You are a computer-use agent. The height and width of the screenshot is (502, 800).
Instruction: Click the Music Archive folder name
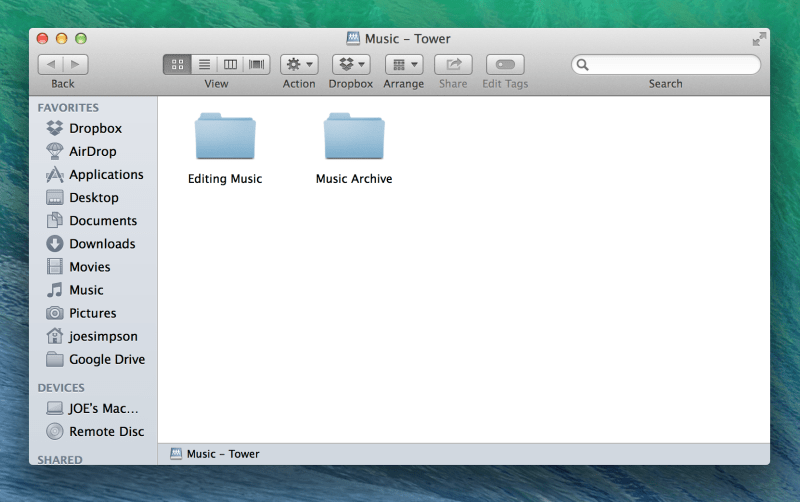tap(354, 179)
